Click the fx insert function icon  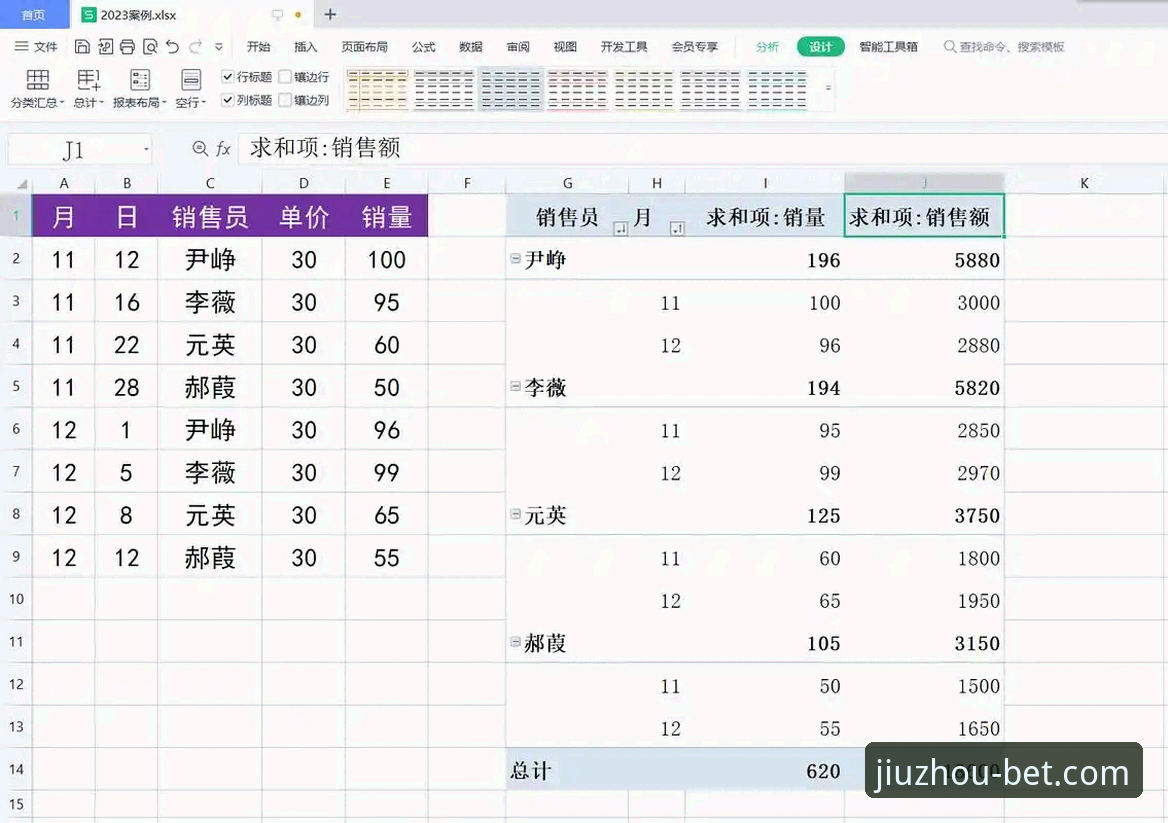pyautogui.click(x=223, y=149)
